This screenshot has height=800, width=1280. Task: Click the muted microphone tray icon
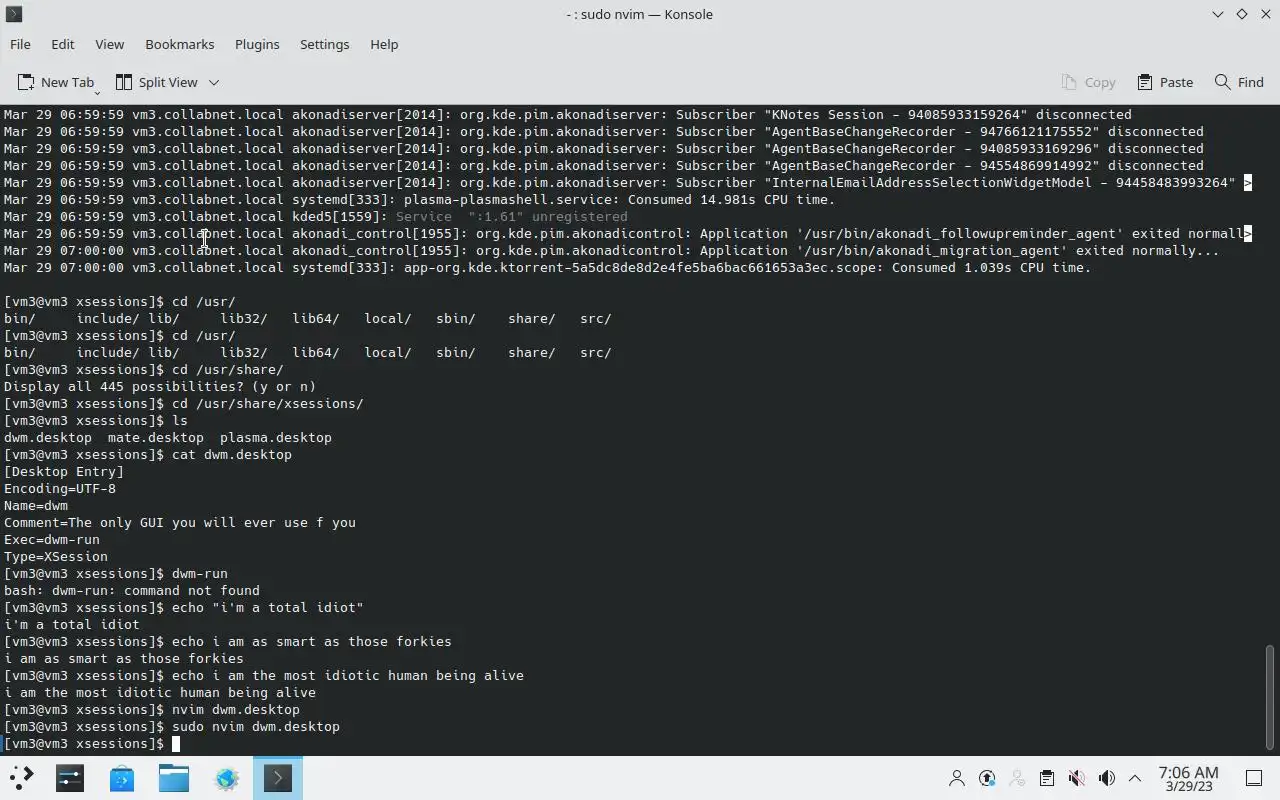pos(1077,778)
